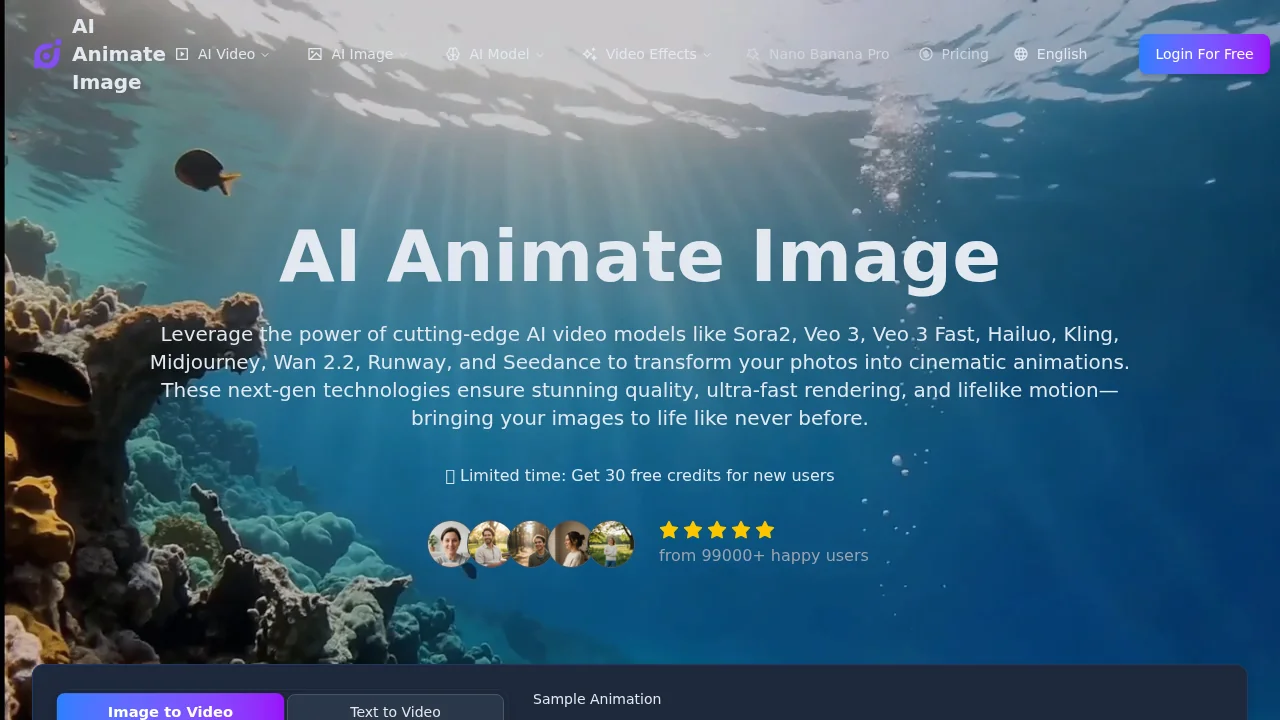The width and height of the screenshot is (1280, 720).
Task: Click the fifth rating star
Action: 765,530
